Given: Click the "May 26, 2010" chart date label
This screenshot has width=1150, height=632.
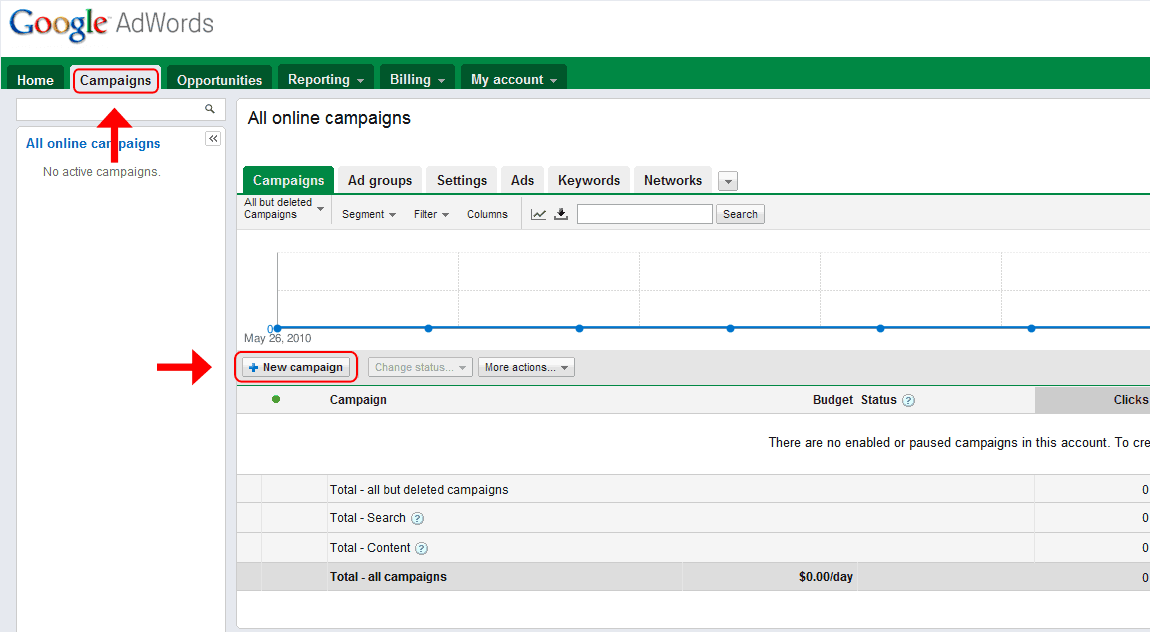Looking at the screenshot, I should (x=277, y=338).
